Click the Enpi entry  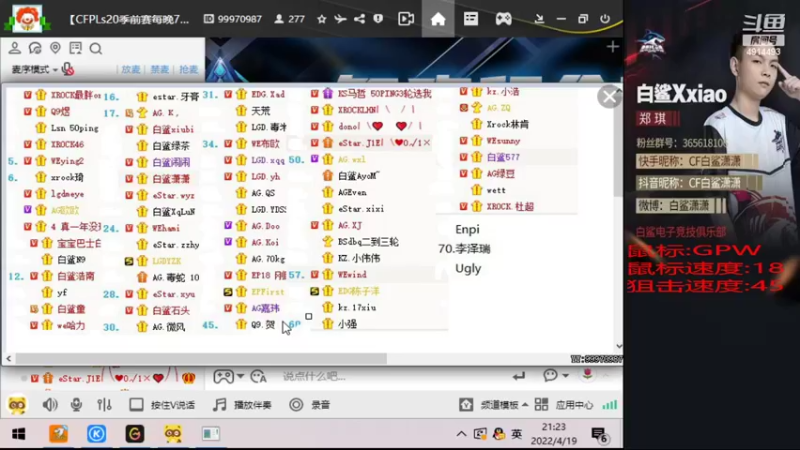coord(467,230)
